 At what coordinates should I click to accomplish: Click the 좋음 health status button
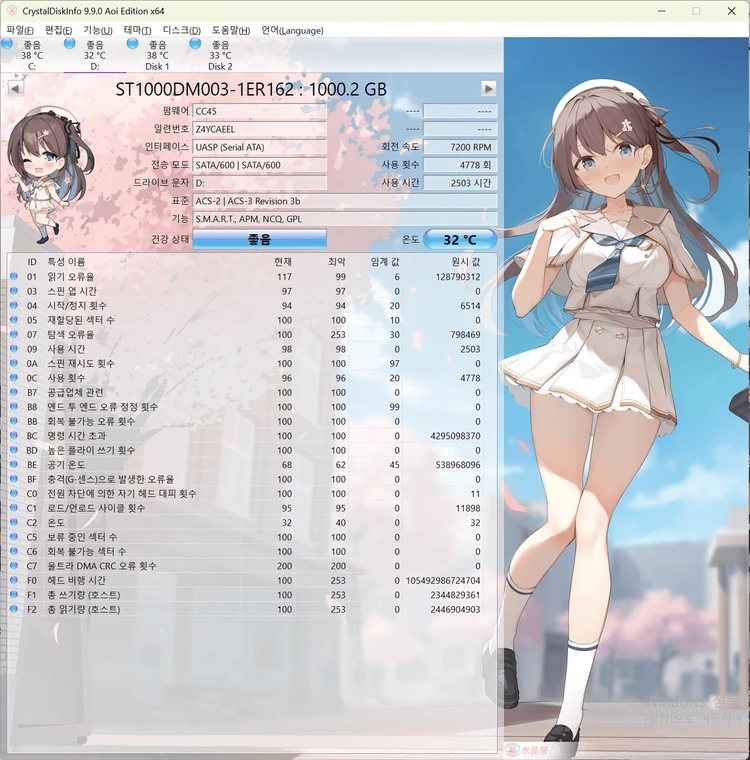pyautogui.click(x=259, y=239)
